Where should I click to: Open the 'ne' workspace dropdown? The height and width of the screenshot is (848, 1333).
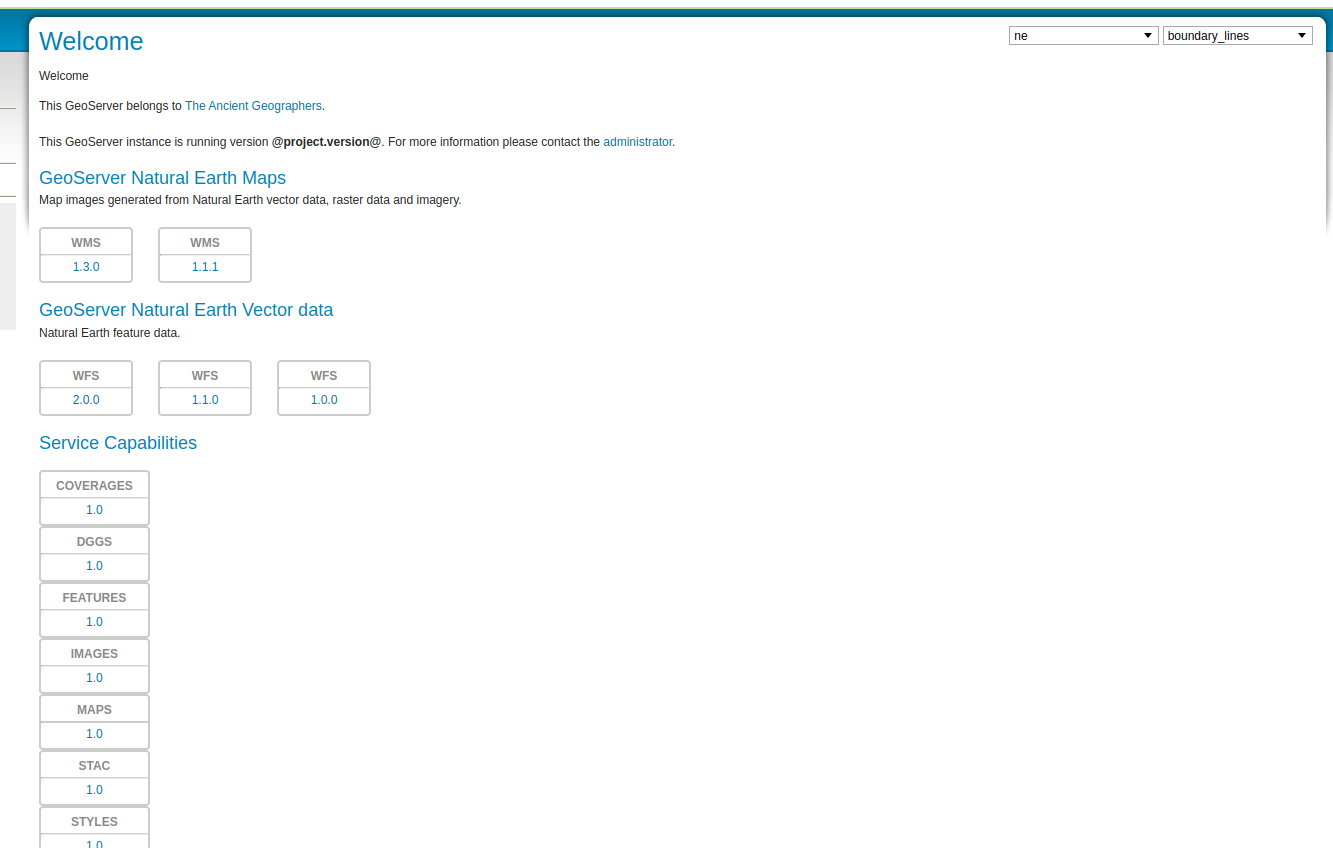click(x=1083, y=36)
